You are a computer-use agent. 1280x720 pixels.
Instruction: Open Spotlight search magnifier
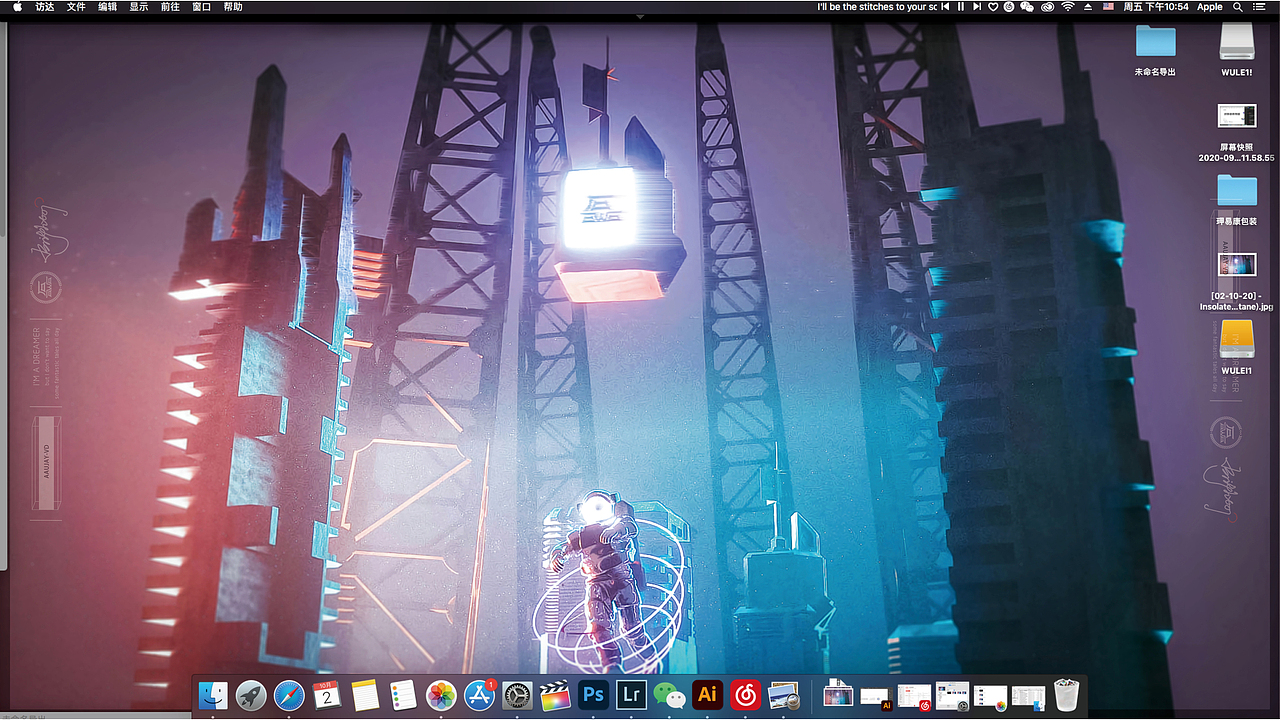point(1239,7)
